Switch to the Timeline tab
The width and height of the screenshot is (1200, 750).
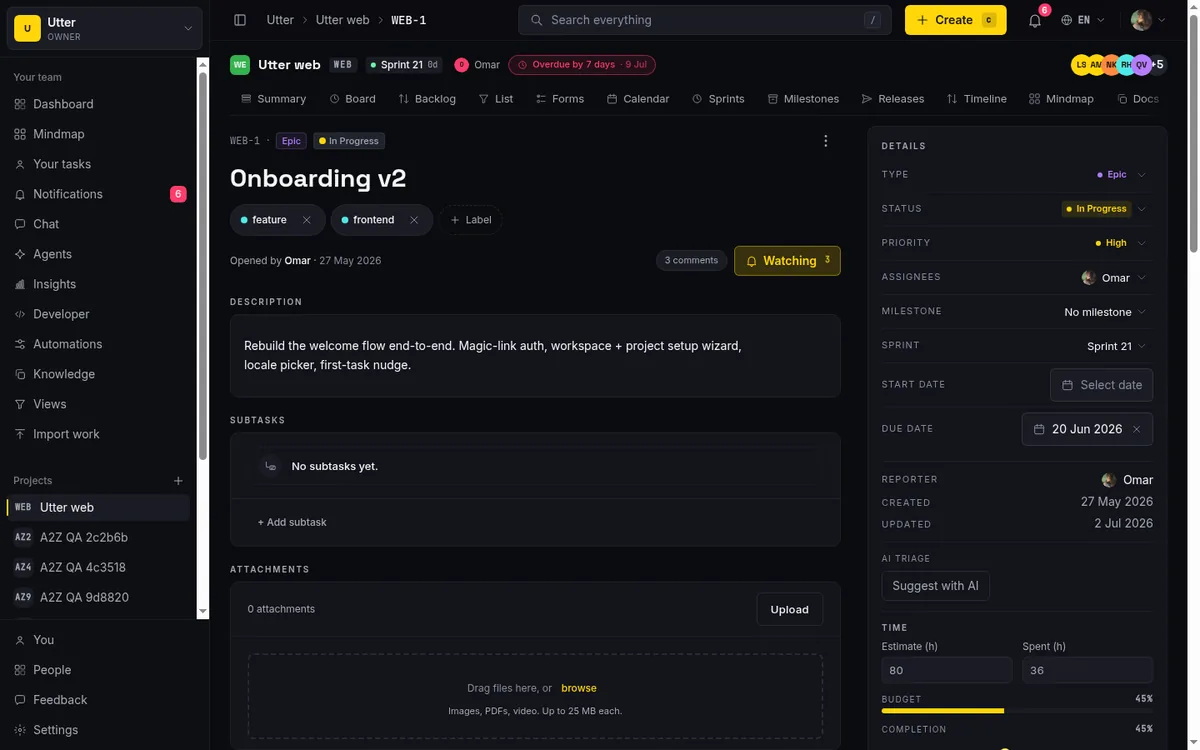[x=977, y=99]
